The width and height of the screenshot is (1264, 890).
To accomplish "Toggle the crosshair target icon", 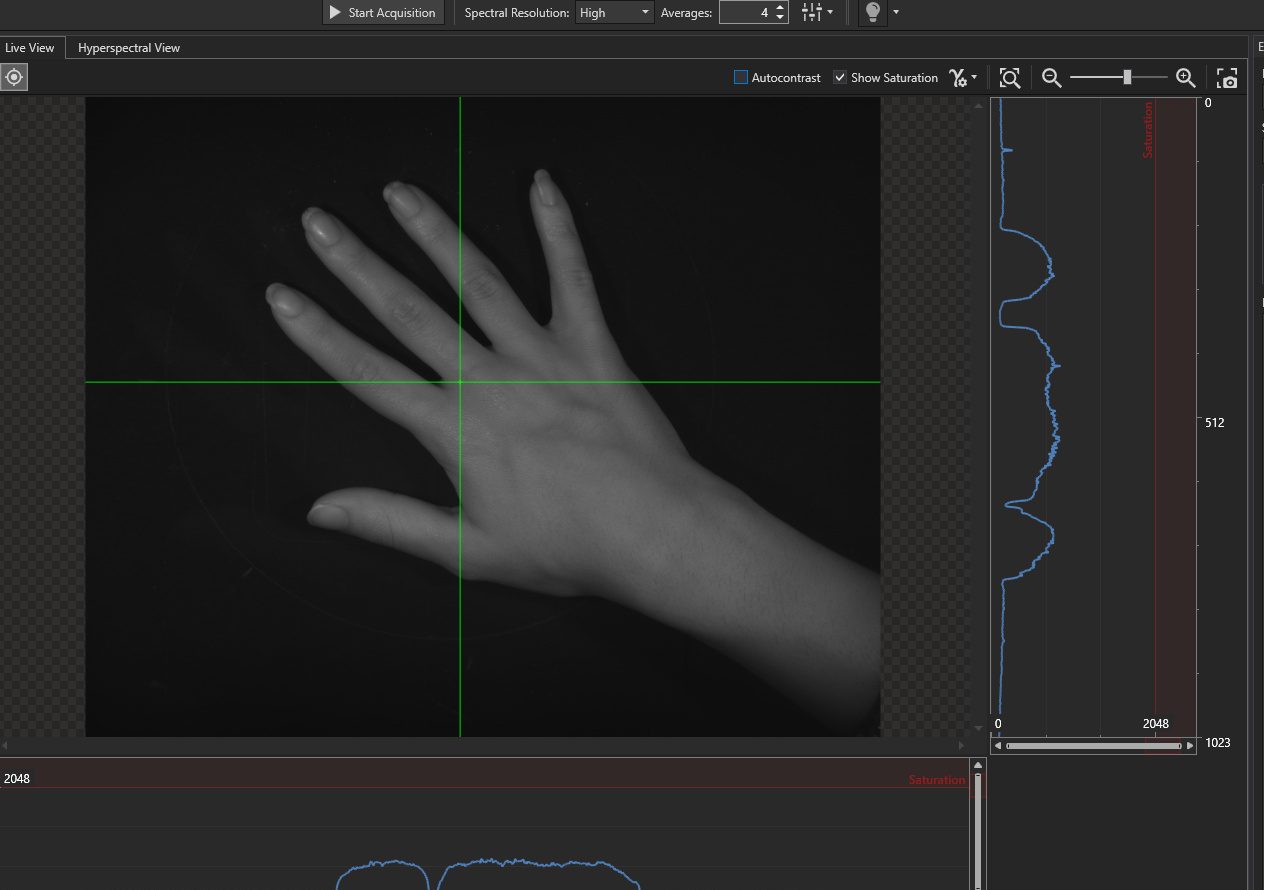I will (x=14, y=78).
